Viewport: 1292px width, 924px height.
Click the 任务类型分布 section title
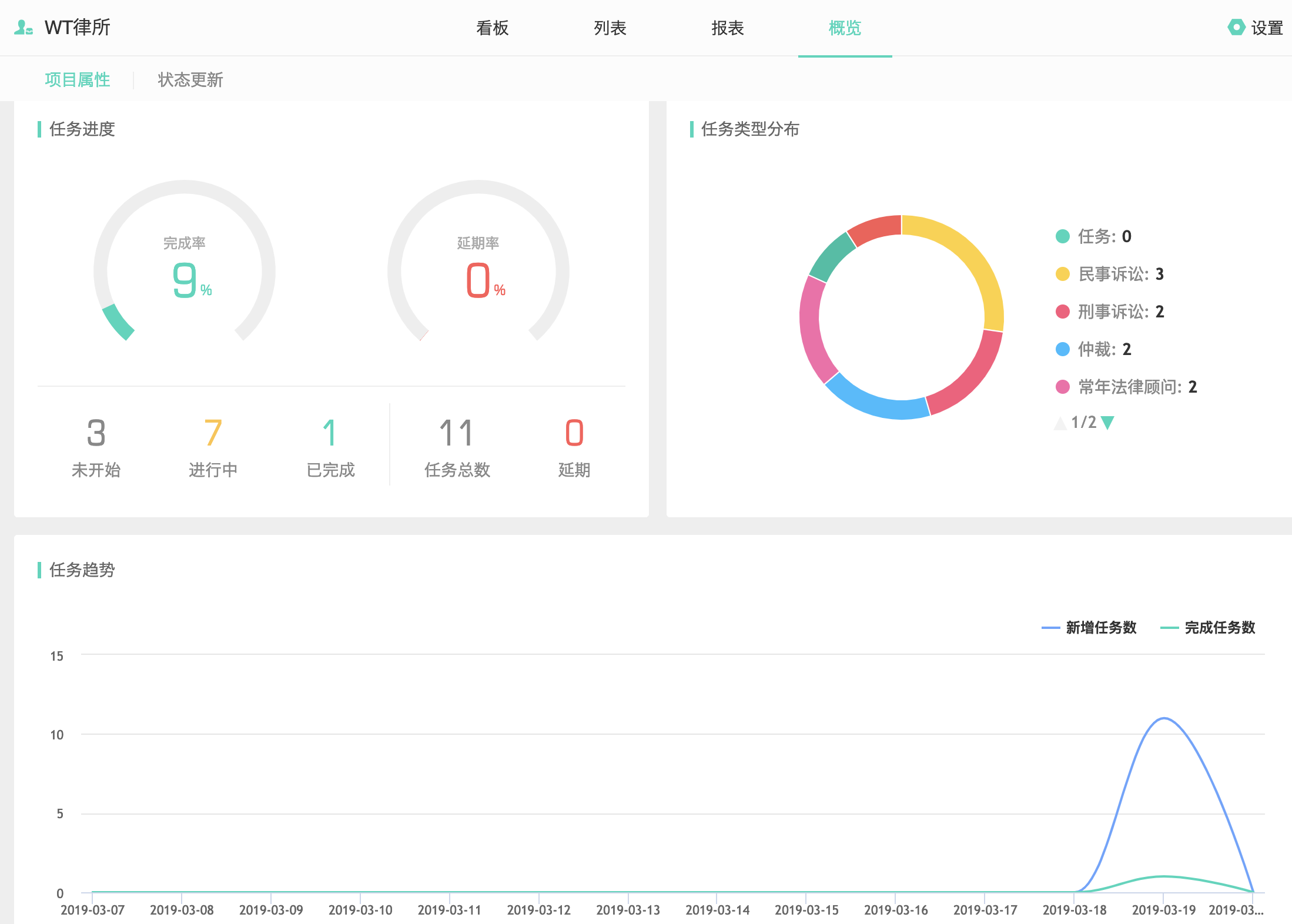pyautogui.click(x=751, y=129)
